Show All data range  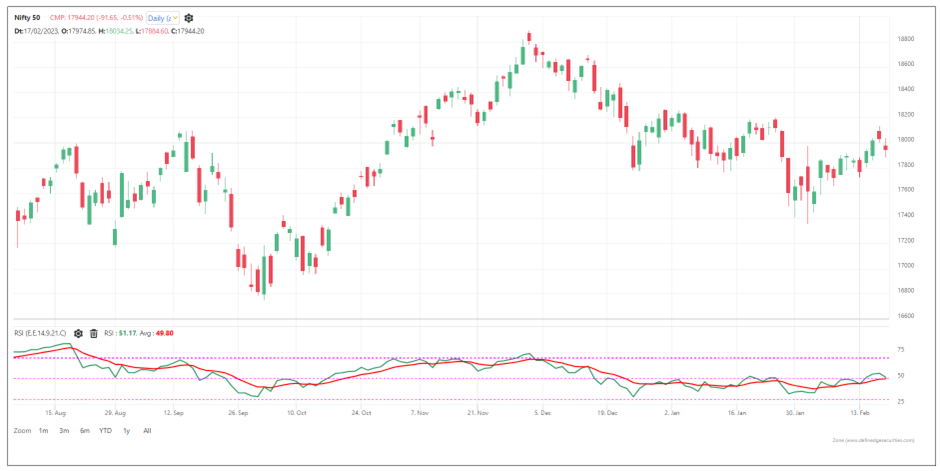point(147,430)
